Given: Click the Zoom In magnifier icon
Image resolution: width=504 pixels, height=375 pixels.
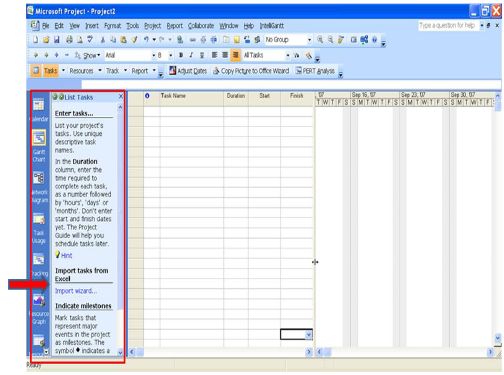Looking at the screenshot, I should [x=320, y=40].
